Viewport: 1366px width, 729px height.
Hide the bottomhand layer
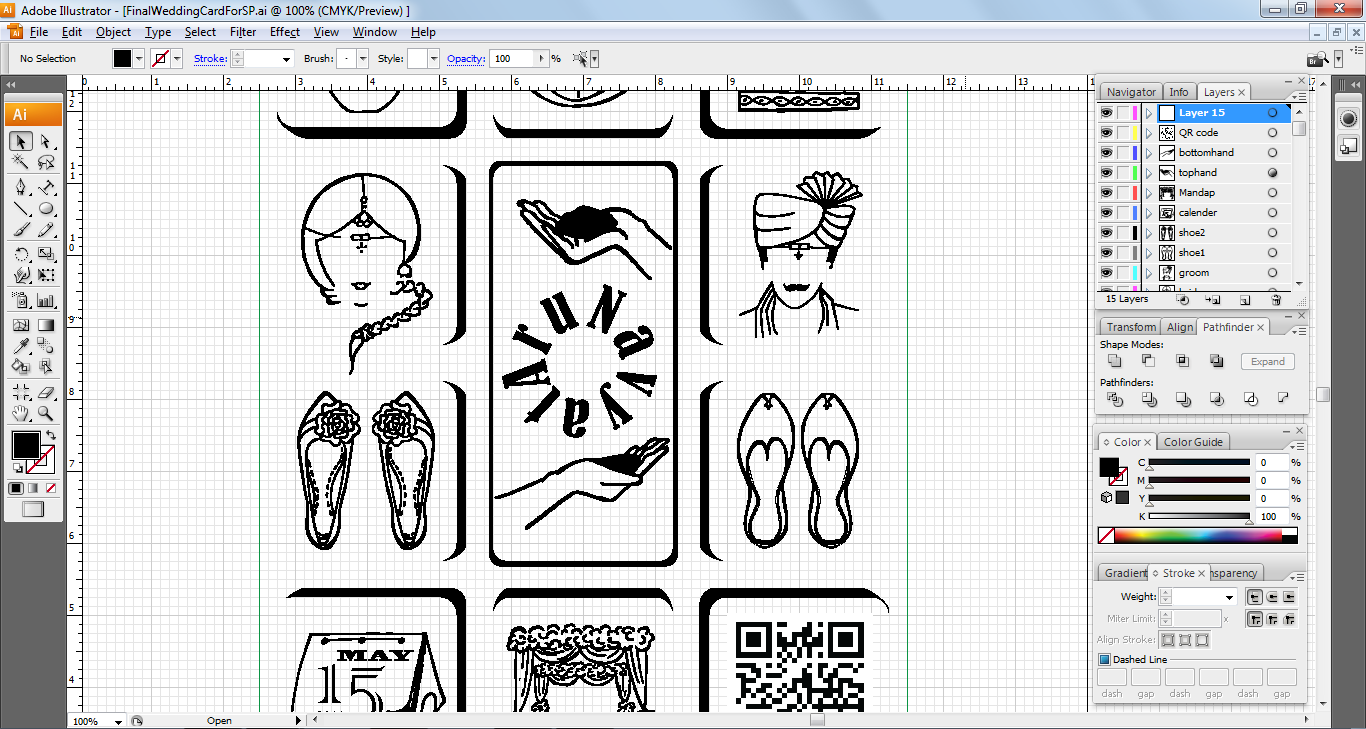(x=1106, y=153)
